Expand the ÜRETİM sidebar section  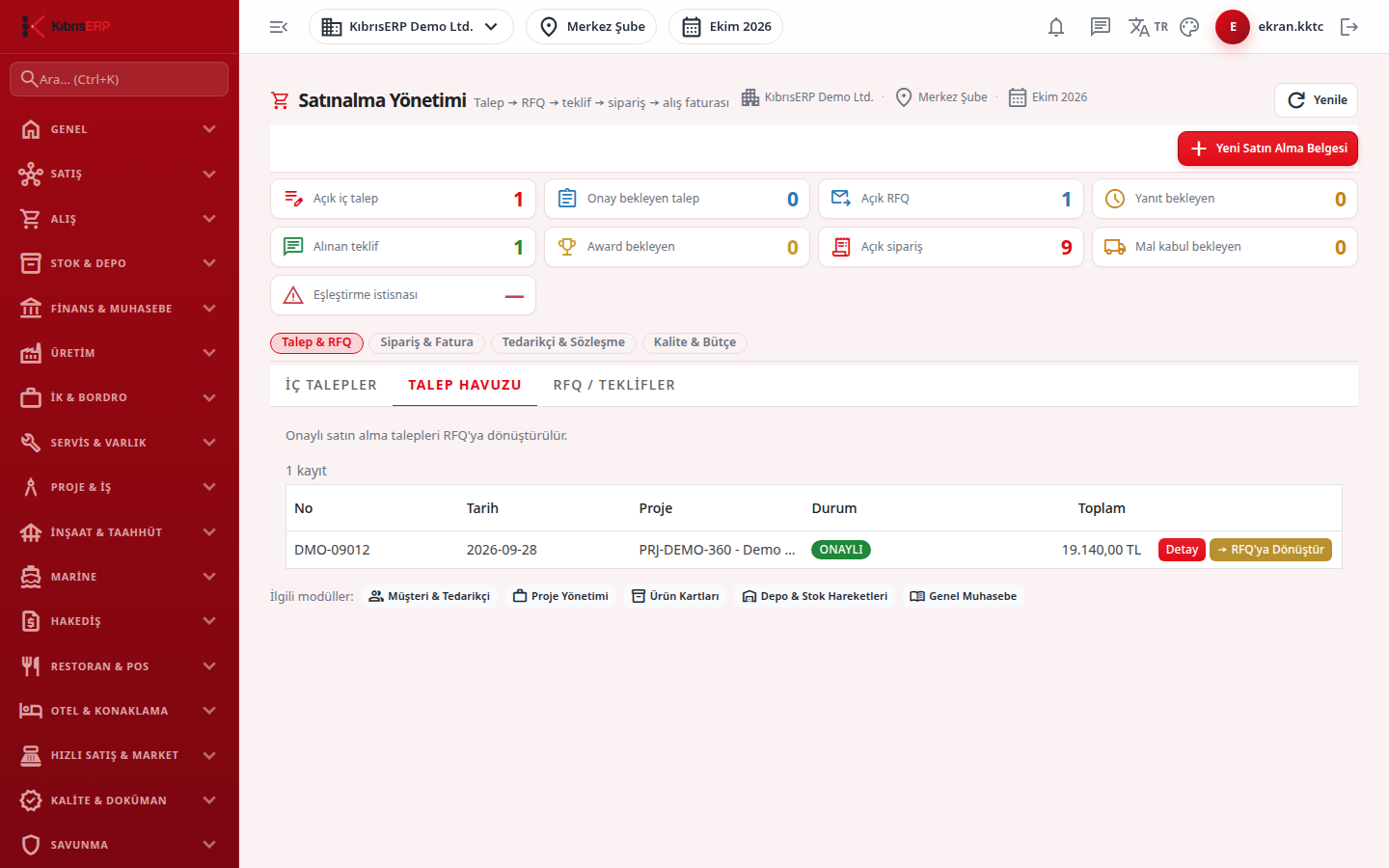pyautogui.click(x=119, y=353)
